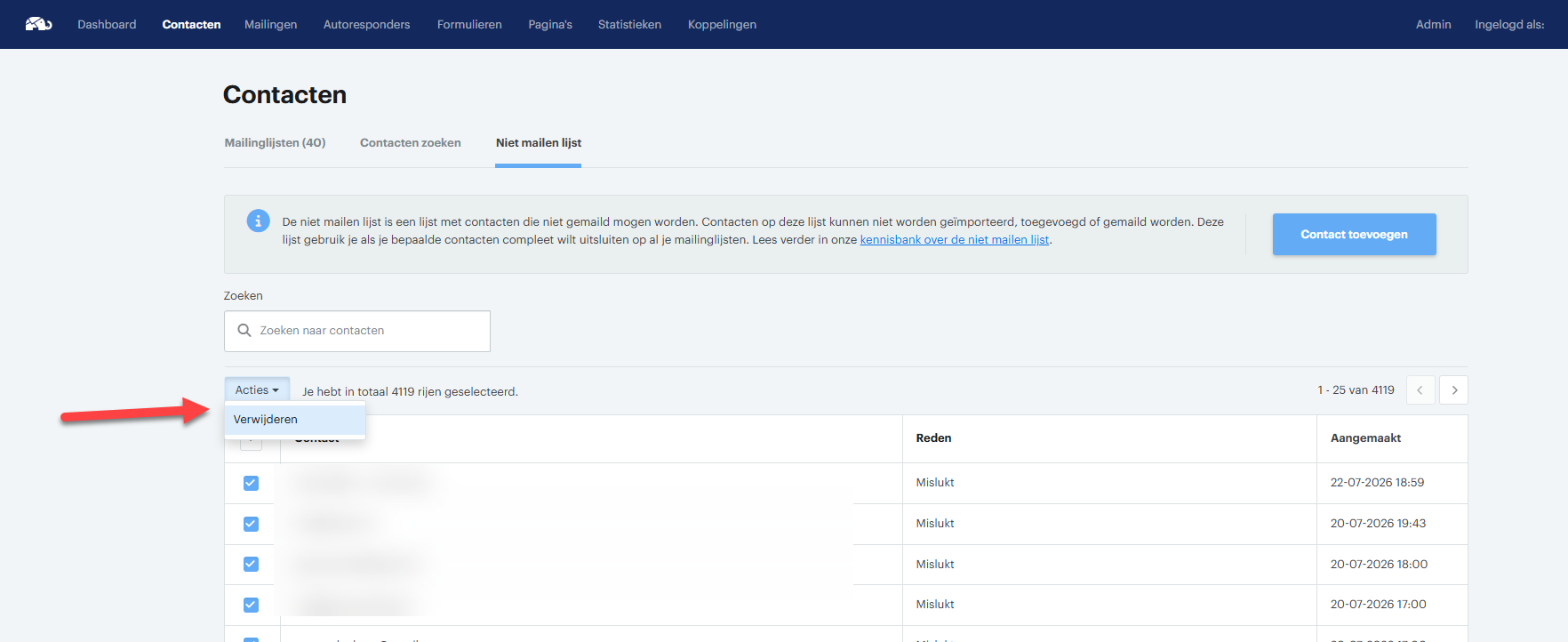Click the Contact toevoegen button
Screen dimensions: 1568x642
pyautogui.click(x=1354, y=234)
